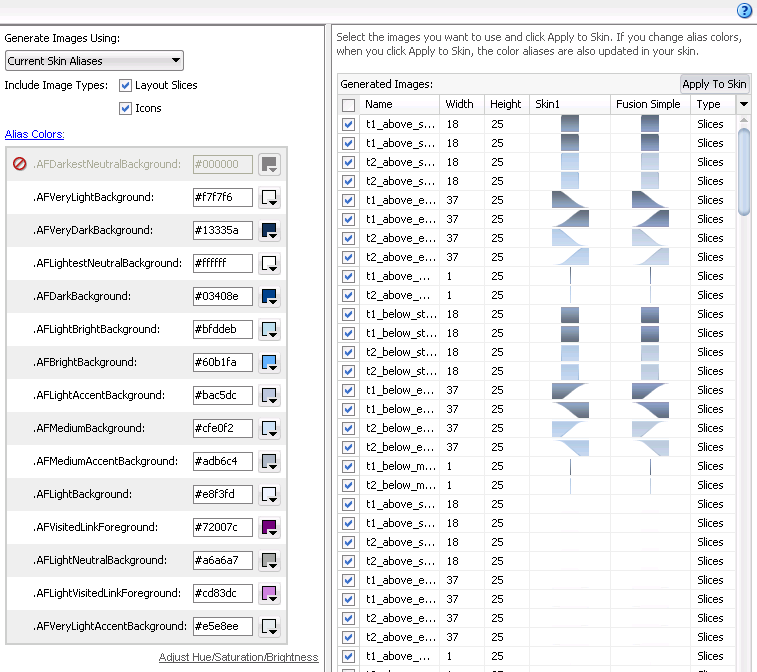The width and height of the screenshot is (757, 672).
Task: Click scroll-up arrow of Generated Images list
Action: tap(744, 120)
